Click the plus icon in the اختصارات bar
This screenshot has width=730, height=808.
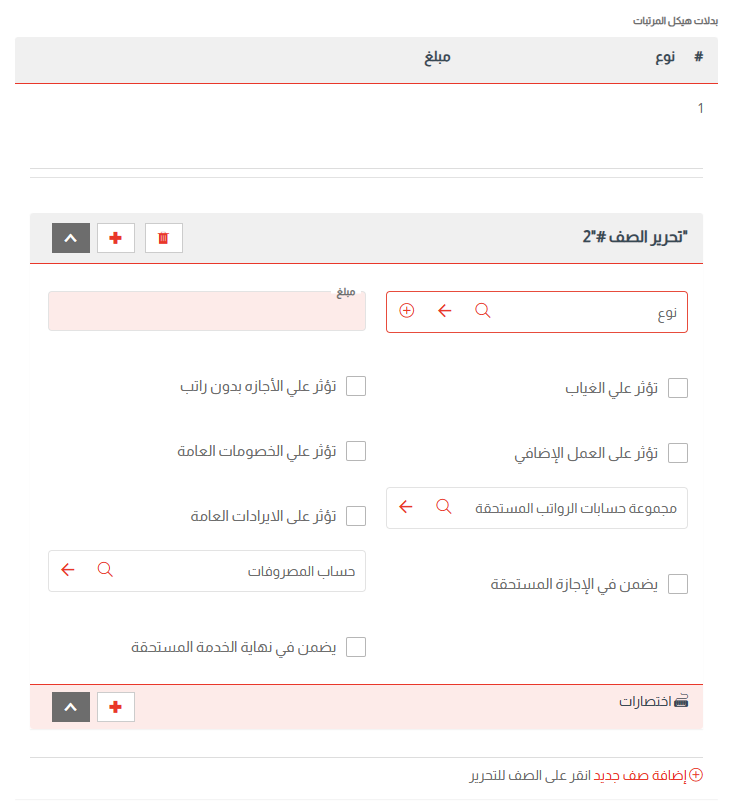click(x=115, y=706)
